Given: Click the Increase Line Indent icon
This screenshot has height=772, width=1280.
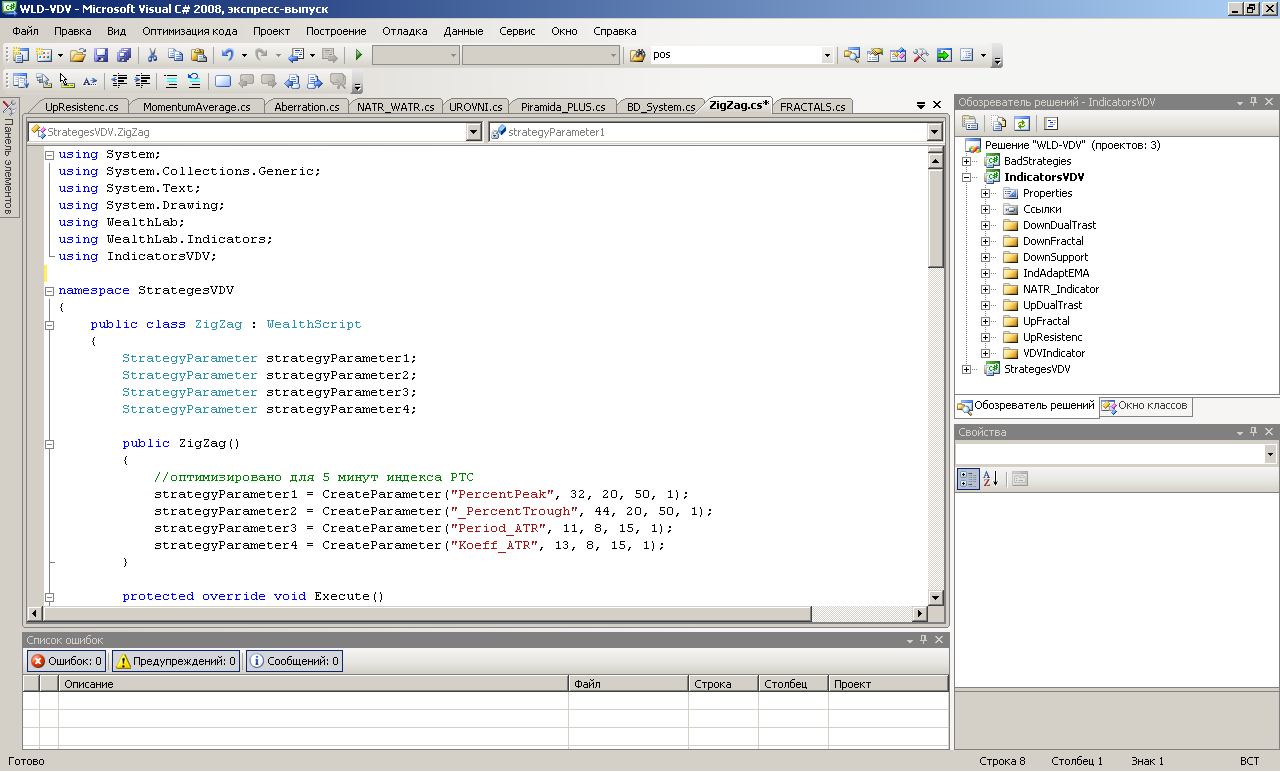Looking at the screenshot, I should tap(143, 81).
